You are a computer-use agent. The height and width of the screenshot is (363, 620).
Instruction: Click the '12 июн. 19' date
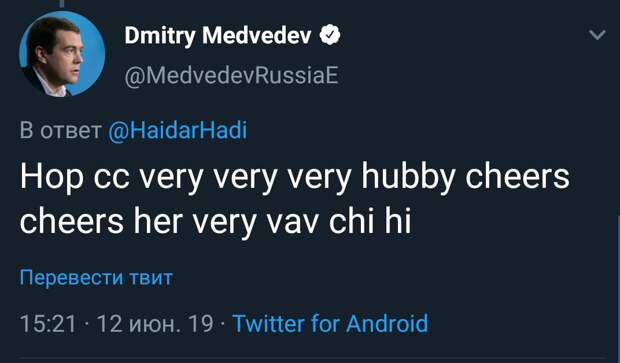pos(155,324)
